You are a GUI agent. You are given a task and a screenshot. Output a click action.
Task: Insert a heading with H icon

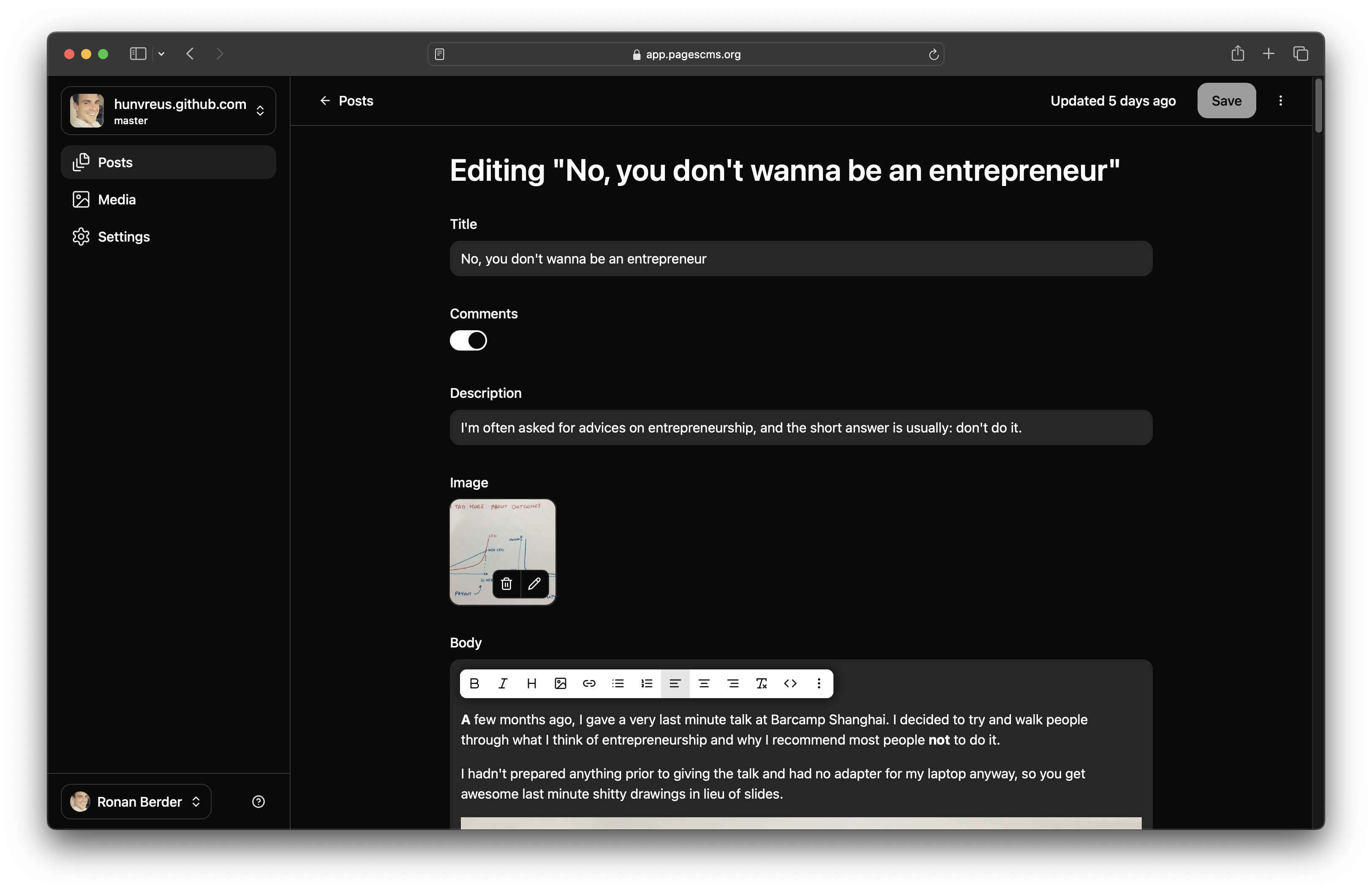[x=531, y=683]
